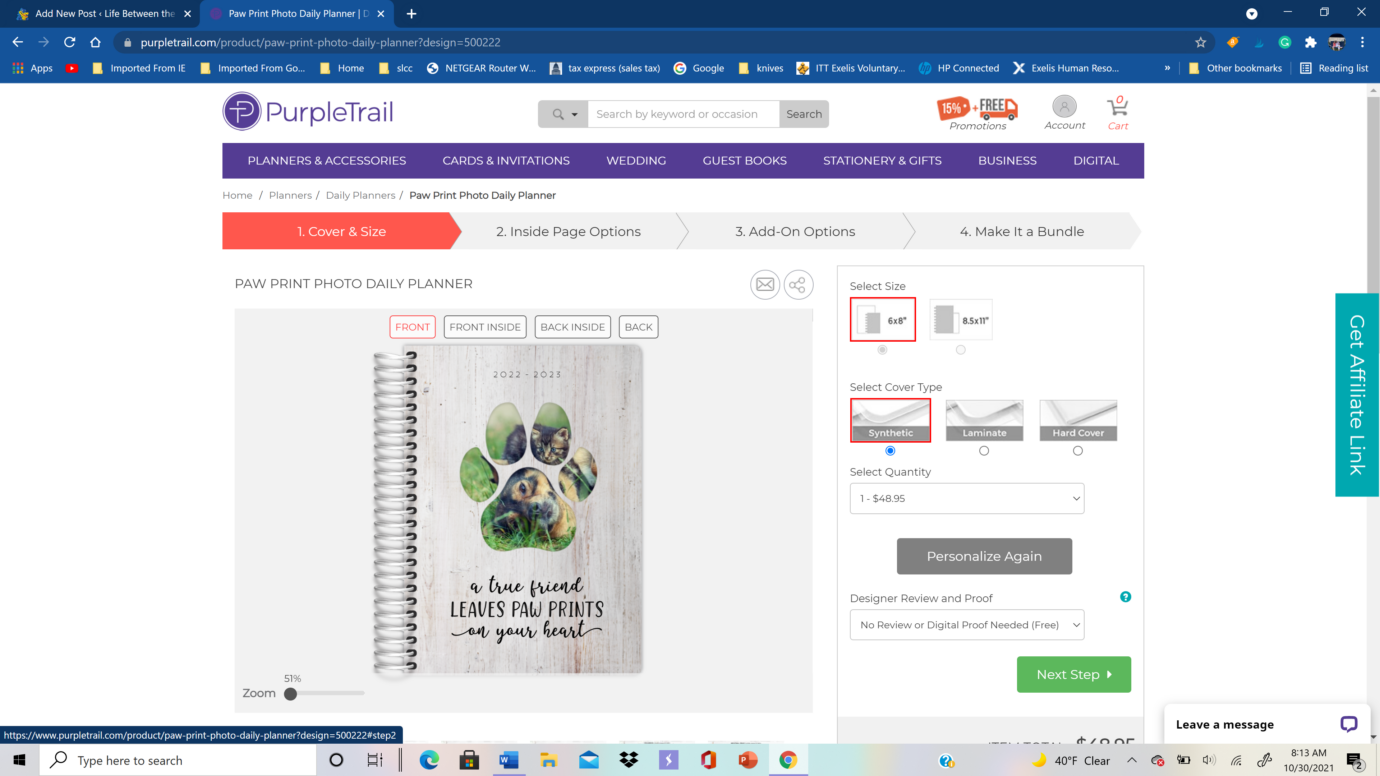This screenshot has width=1380, height=776.
Task: Go to step 4 Make It a Bundle
Action: tap(1022, 231)
